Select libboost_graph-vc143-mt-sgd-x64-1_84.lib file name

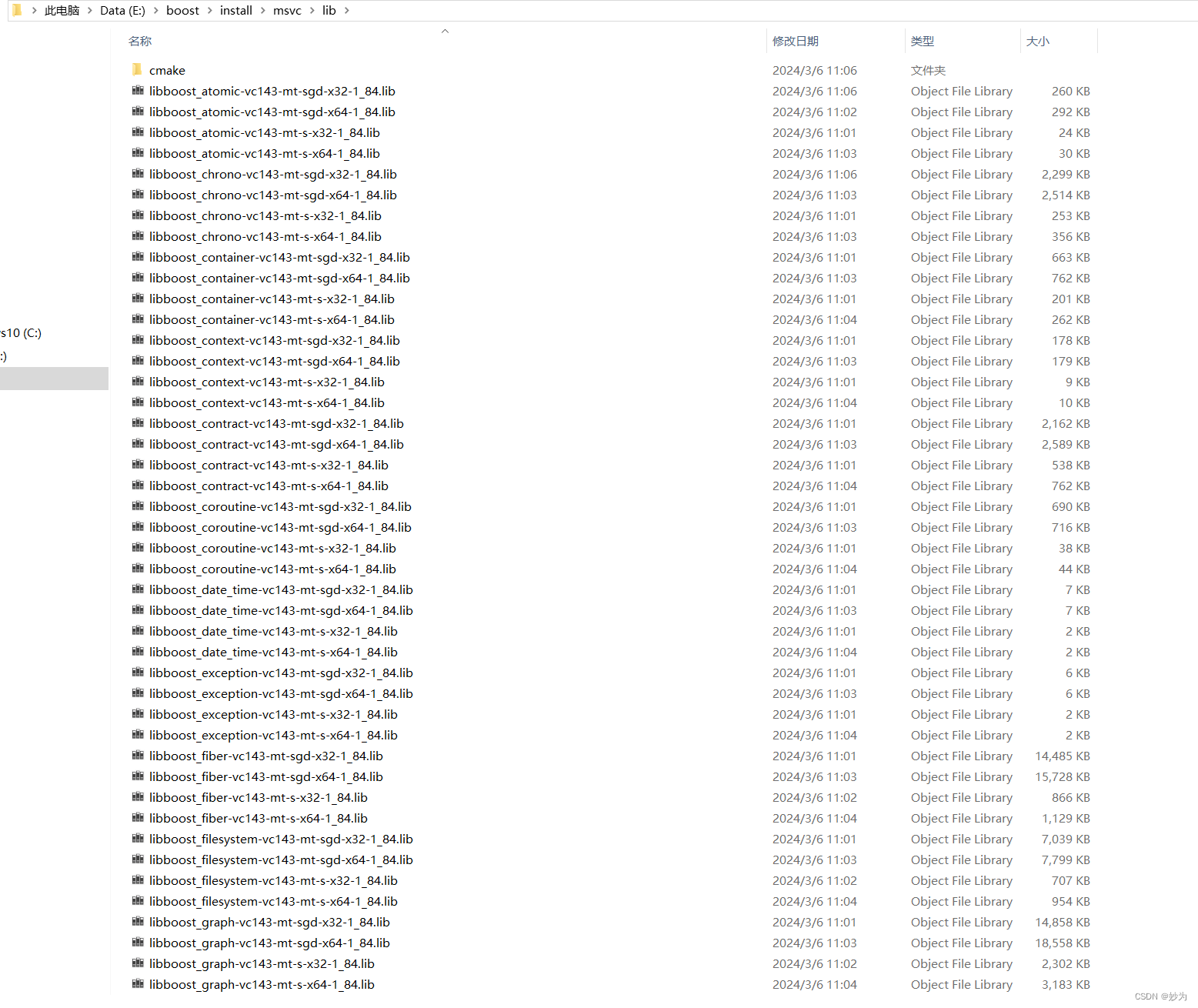(269, 943)
